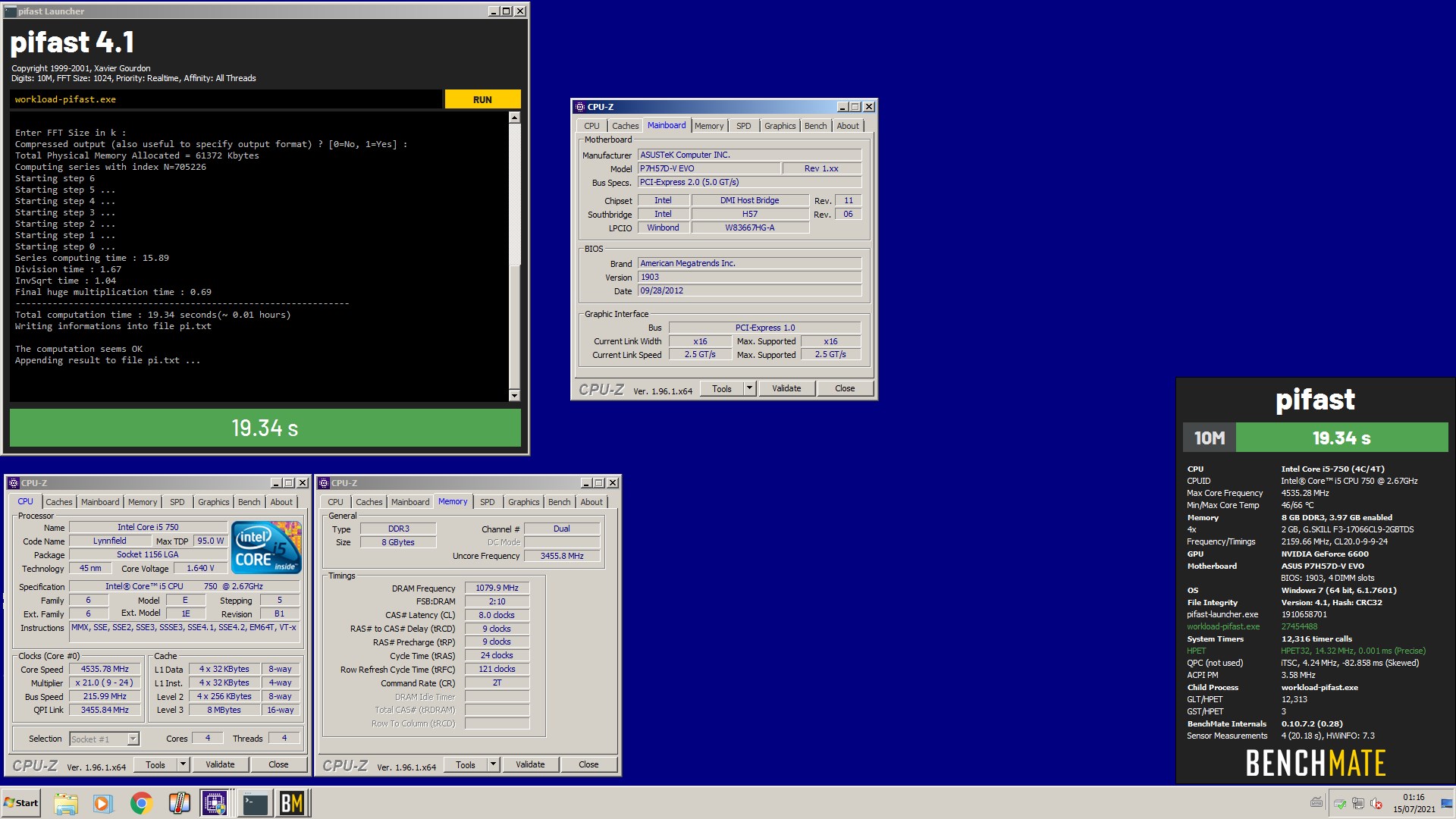This screenshot has height=819, width=1456.
Task: Click workload-pifast.exe green text in BenchMate panel
Action: click(1223, 626)
